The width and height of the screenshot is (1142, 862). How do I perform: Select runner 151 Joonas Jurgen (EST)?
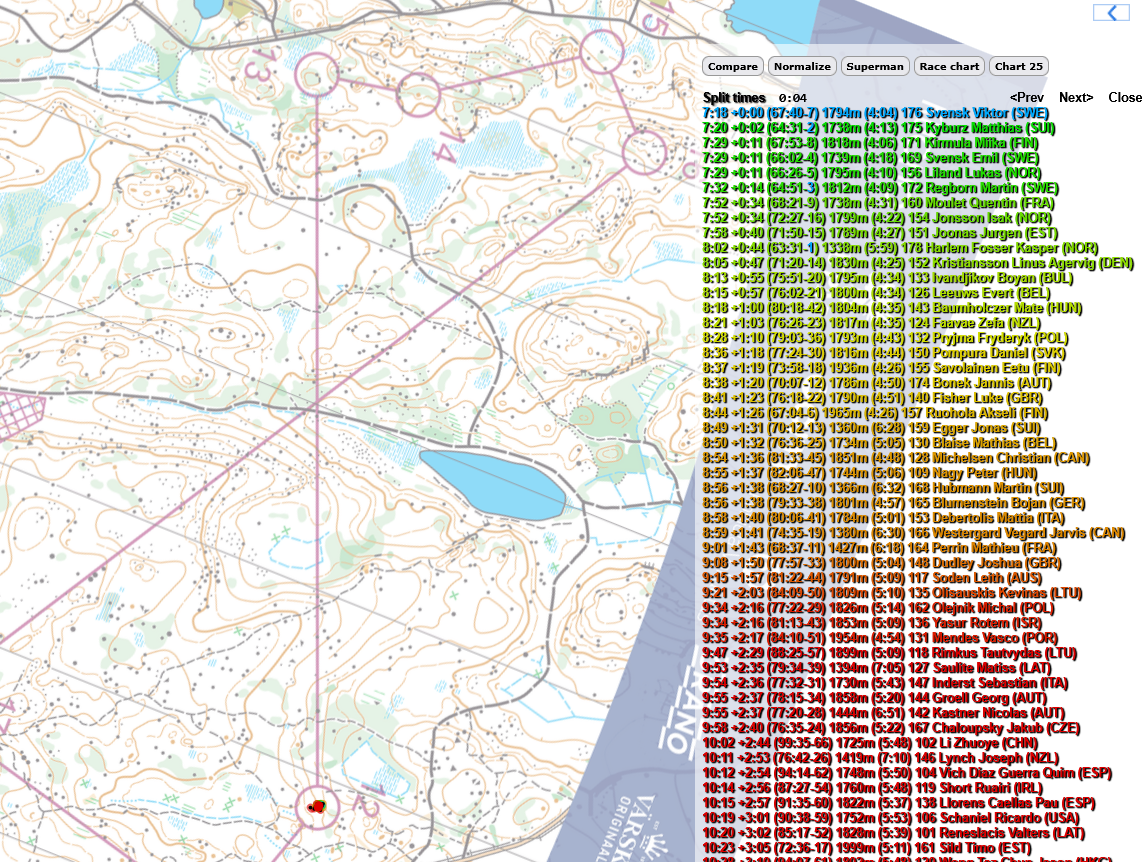pos(880,233)
